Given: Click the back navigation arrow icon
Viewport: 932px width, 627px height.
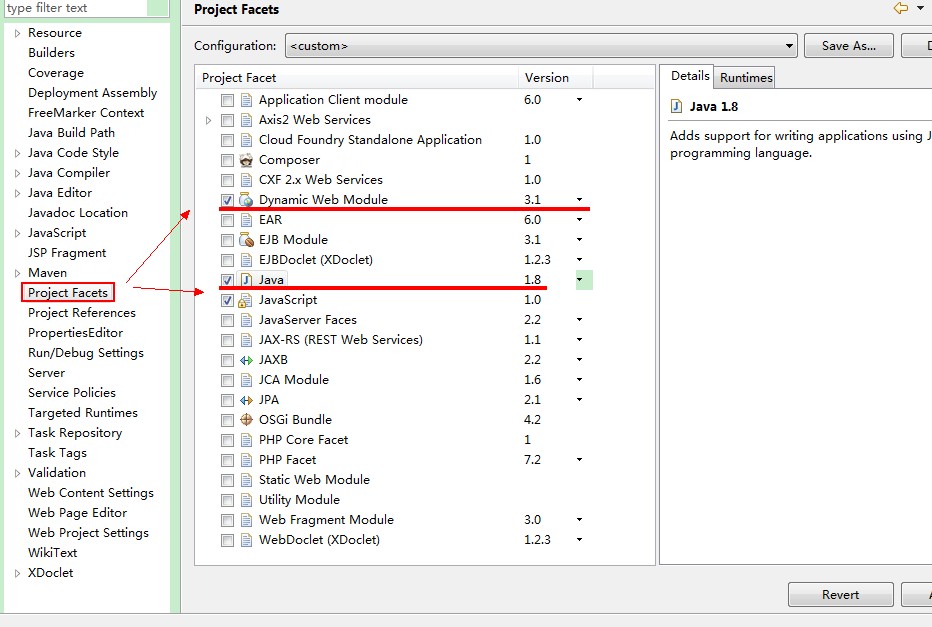Looking at the screenshot, I should coord(901,8).
